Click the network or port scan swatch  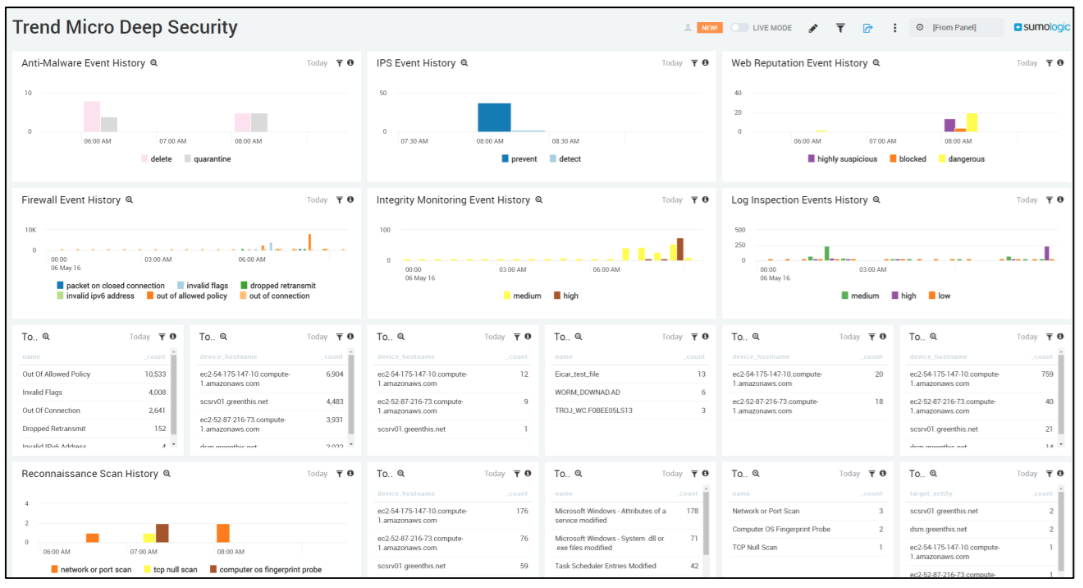(55, 570)
